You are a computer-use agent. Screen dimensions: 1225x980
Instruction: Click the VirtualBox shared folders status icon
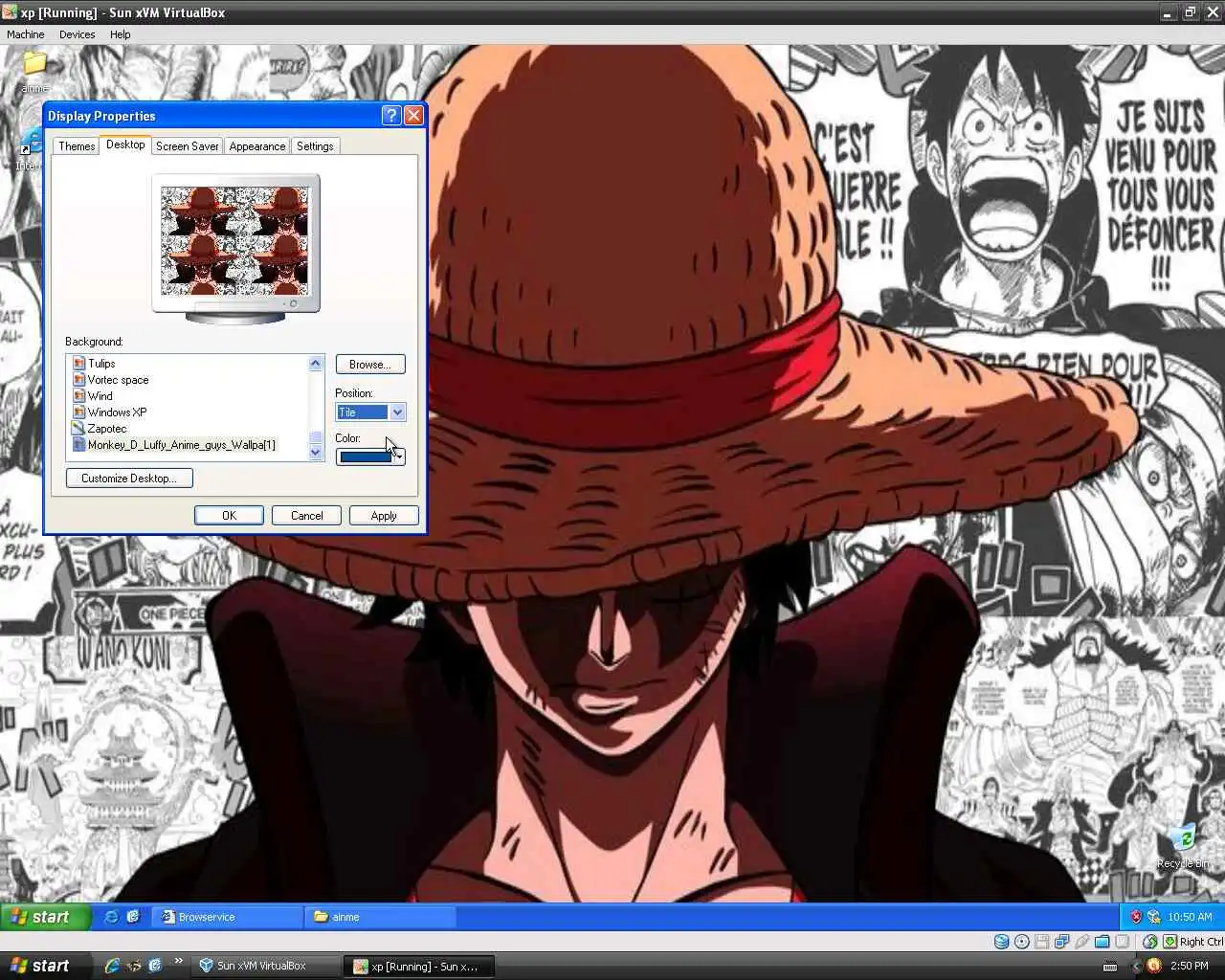click(x=1102, y=942)
